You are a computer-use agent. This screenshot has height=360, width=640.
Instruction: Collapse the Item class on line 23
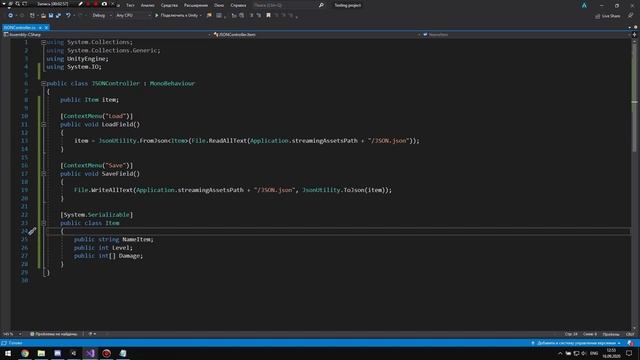tap(43, 223)
